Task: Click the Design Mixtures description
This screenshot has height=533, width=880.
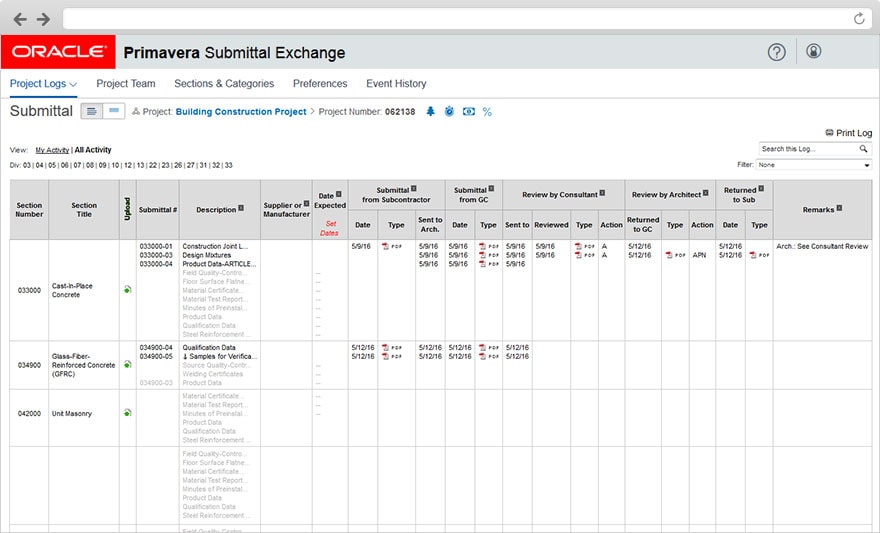Action: pos(207,255)
